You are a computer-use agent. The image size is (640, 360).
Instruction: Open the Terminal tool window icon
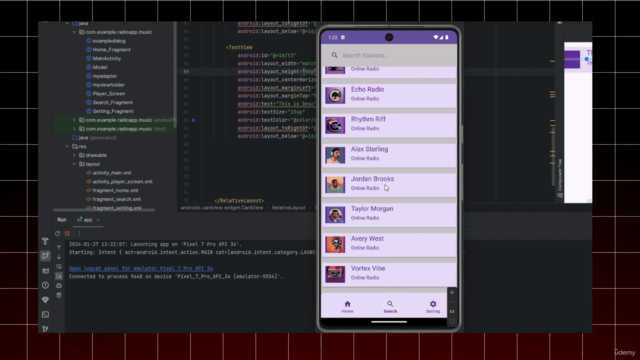[x=45, y=315]
